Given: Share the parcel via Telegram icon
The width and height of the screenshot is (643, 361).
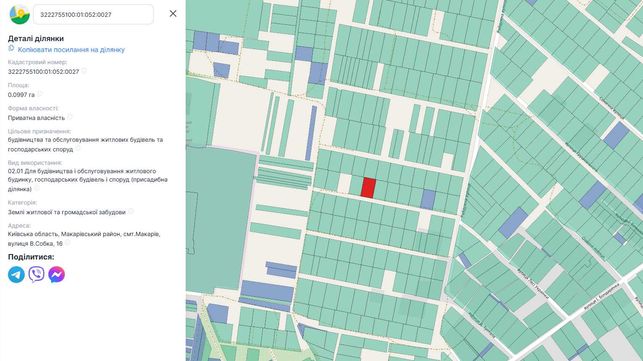Looking at the screenshot, I should (x=16, y=274).
